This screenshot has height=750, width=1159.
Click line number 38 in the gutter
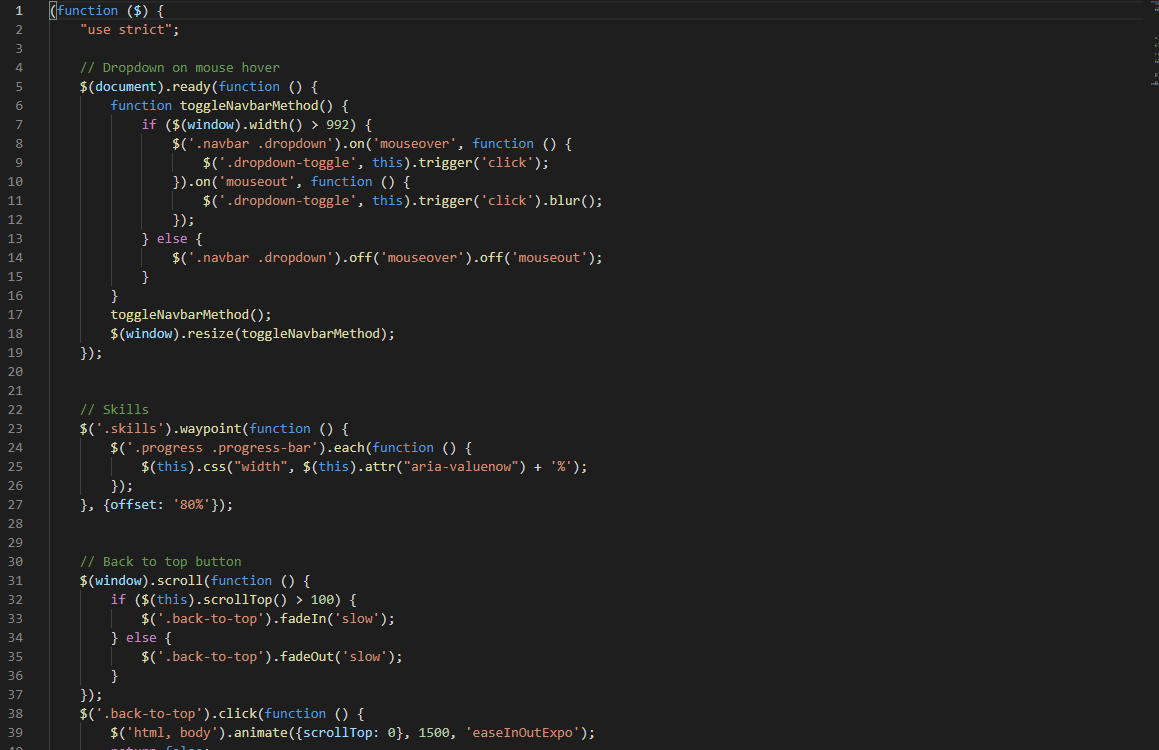15,714
